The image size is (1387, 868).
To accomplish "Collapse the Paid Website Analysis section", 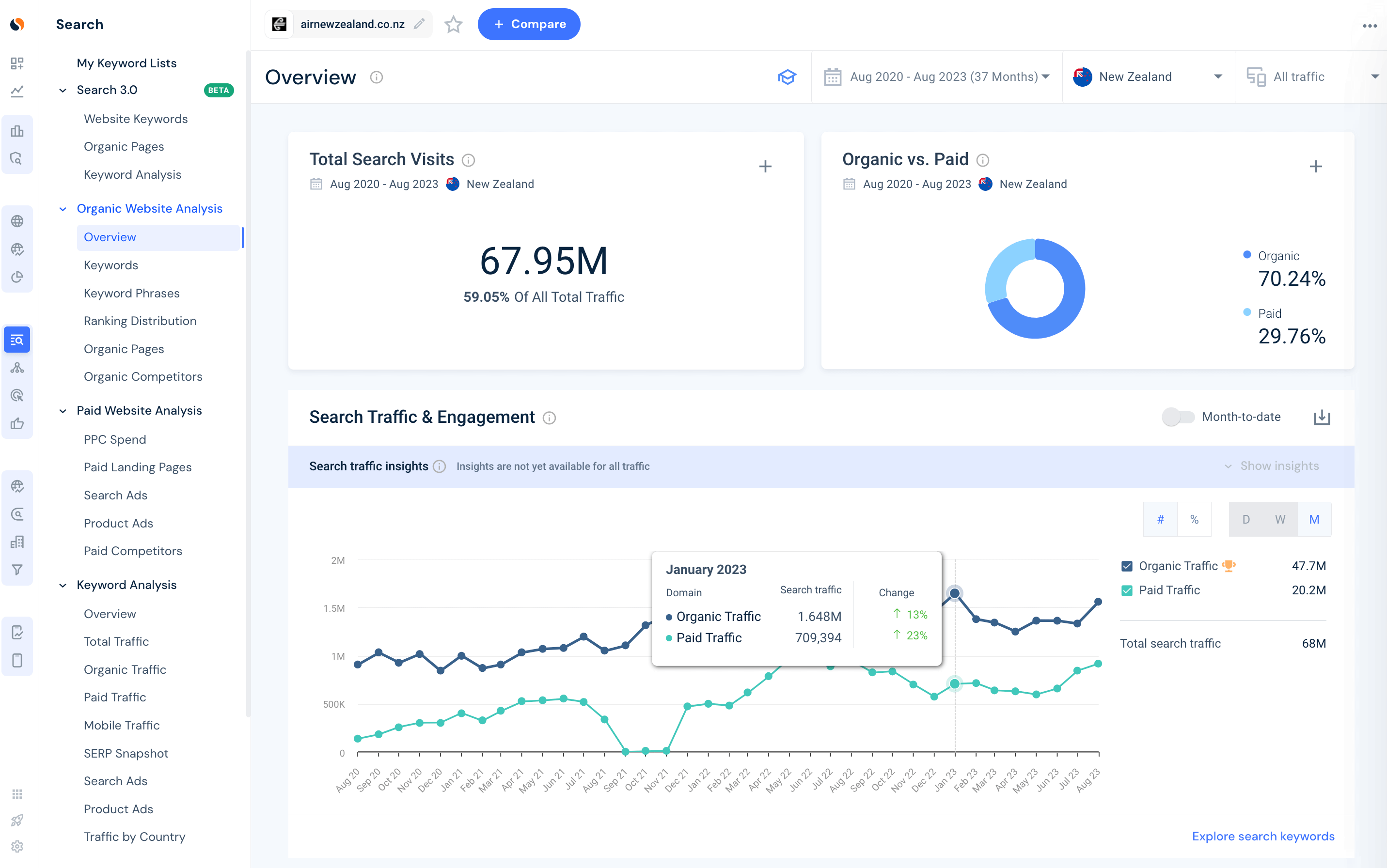I will tap(63, 411).
